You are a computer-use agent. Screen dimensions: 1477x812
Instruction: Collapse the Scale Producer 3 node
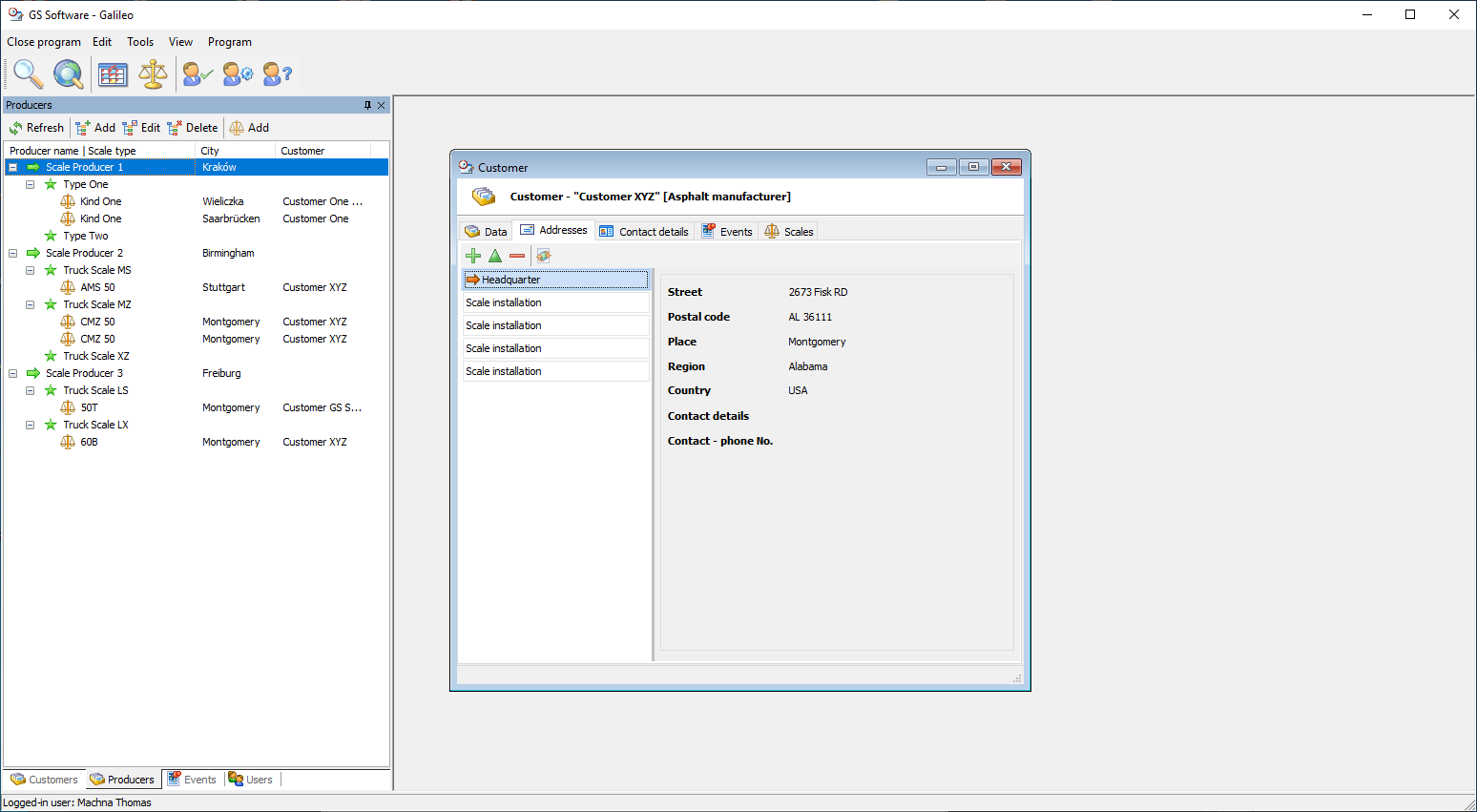click(13, 373)
